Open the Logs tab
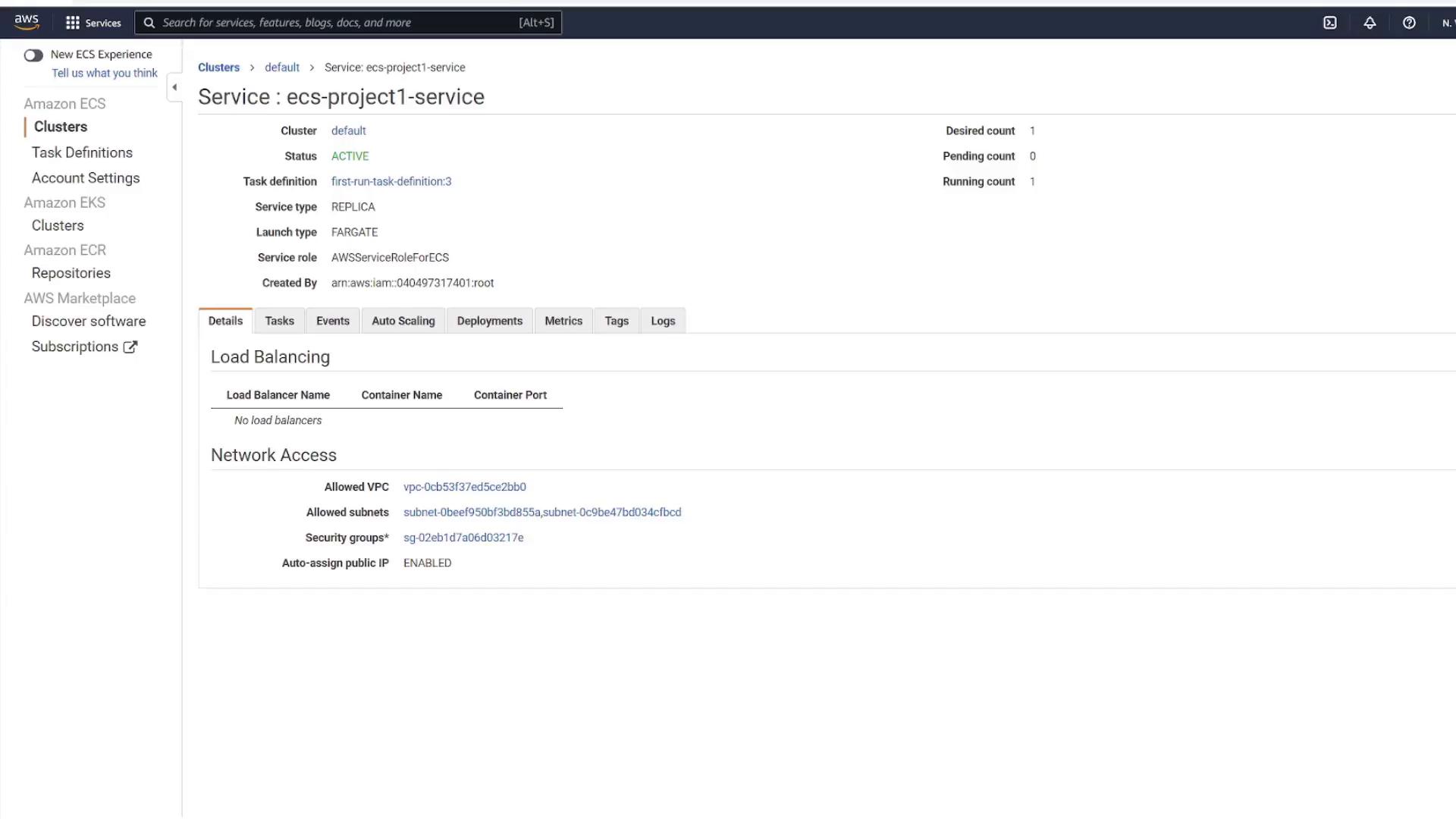The width and height of the screenshot is (1456, 819). tap(663, 321)
